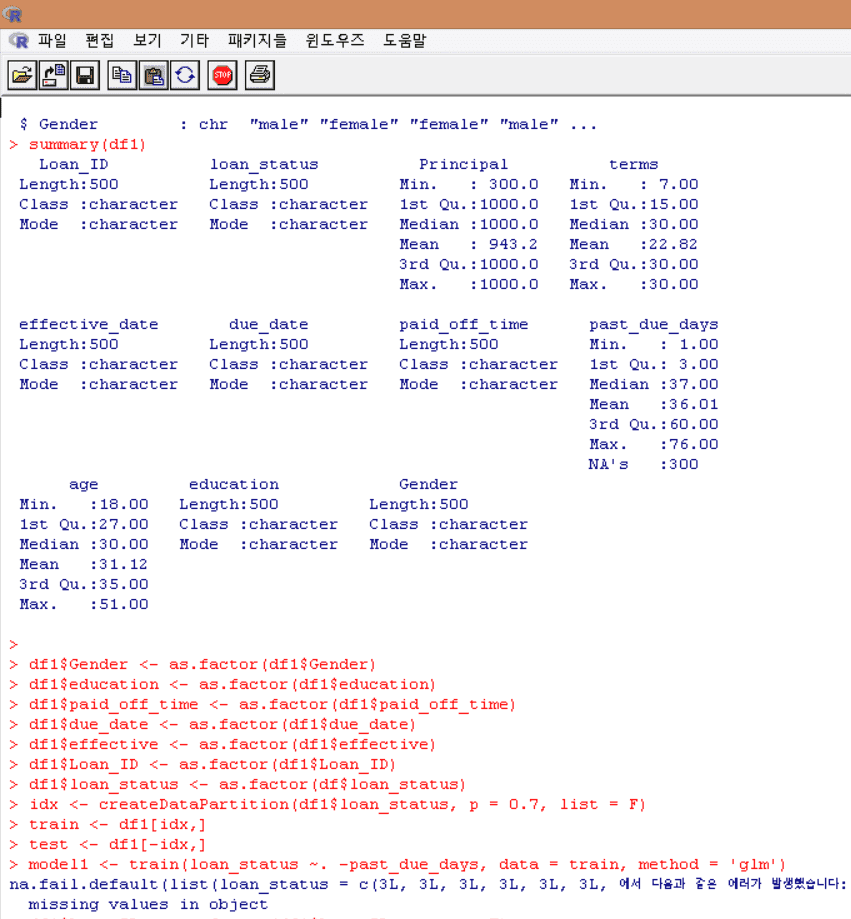Click the terms Min. 7.00 value
Viewport: 851px width, 919px height.
point(679,185)
